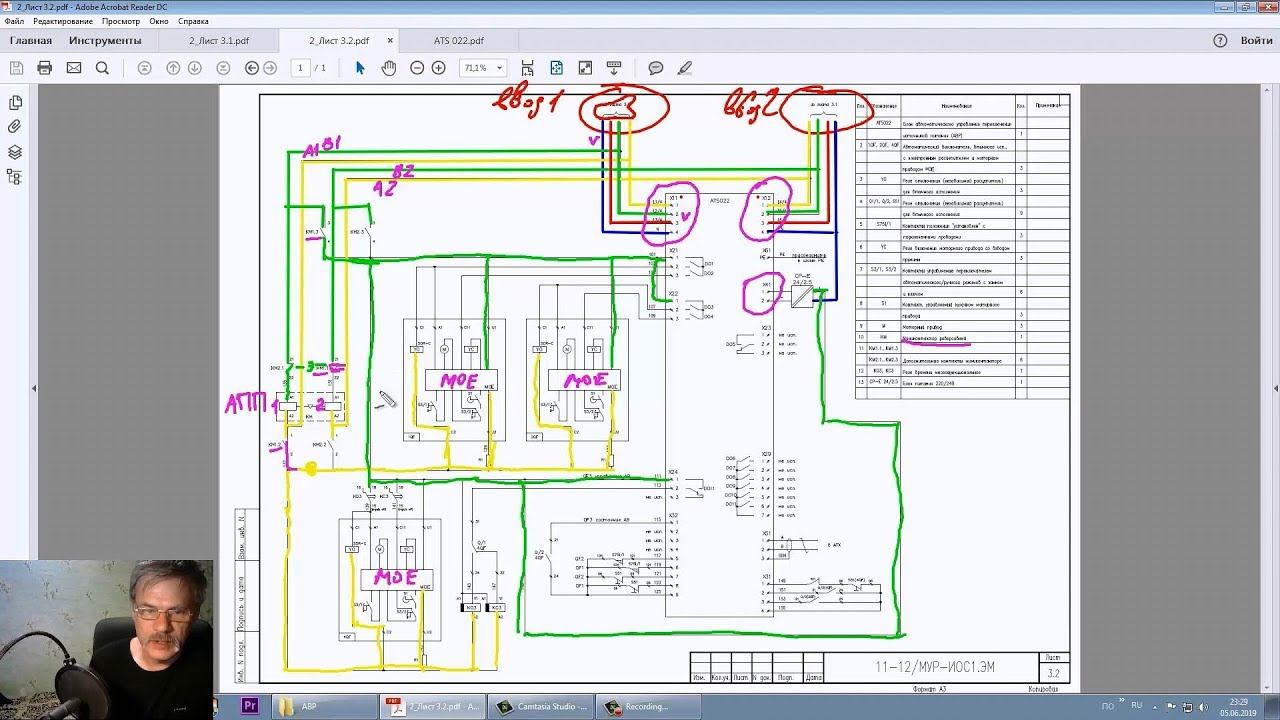This screenshot has width=1280, height=720.
Task: Activate the Selection arrow tool
Action: [x=361, y=68]
